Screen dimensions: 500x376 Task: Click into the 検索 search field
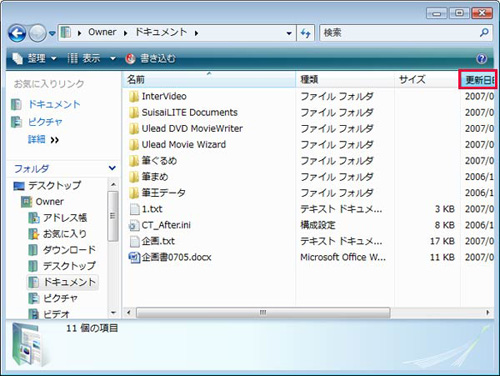tap(400, 33)
